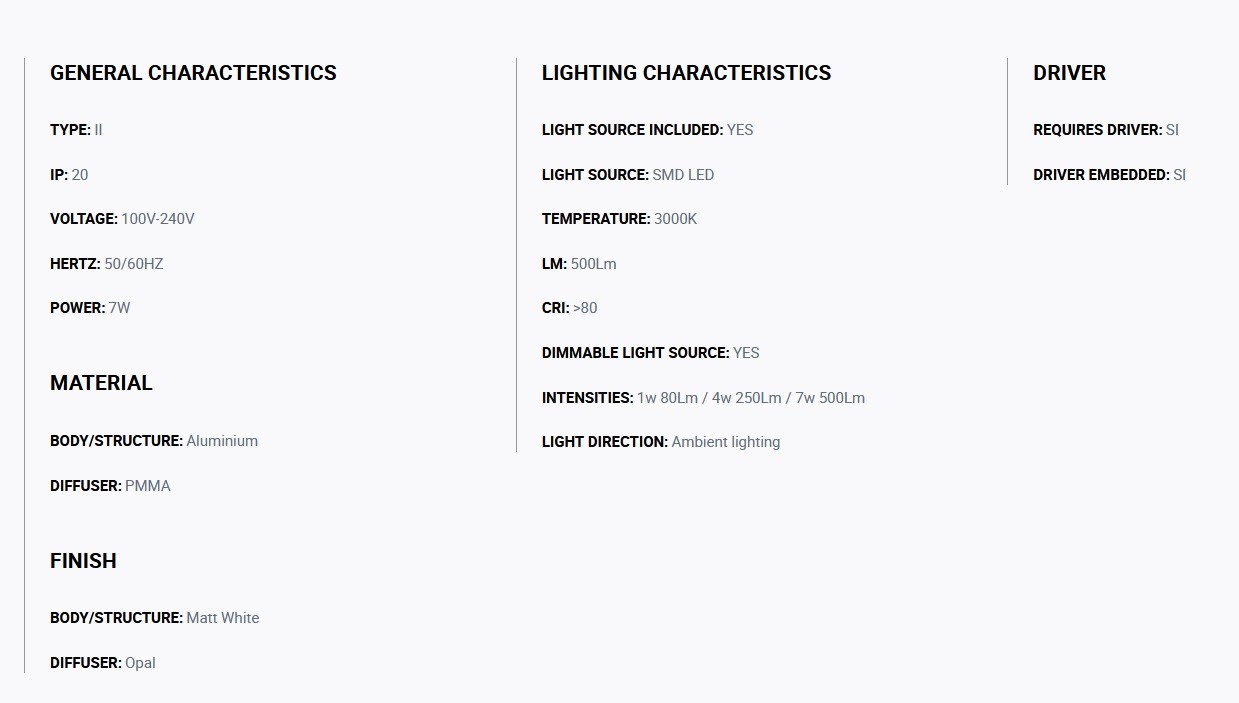This screenshot has height=703, width=1239.
Task: Click the General Characteristics heading
Action: (193, 73)
